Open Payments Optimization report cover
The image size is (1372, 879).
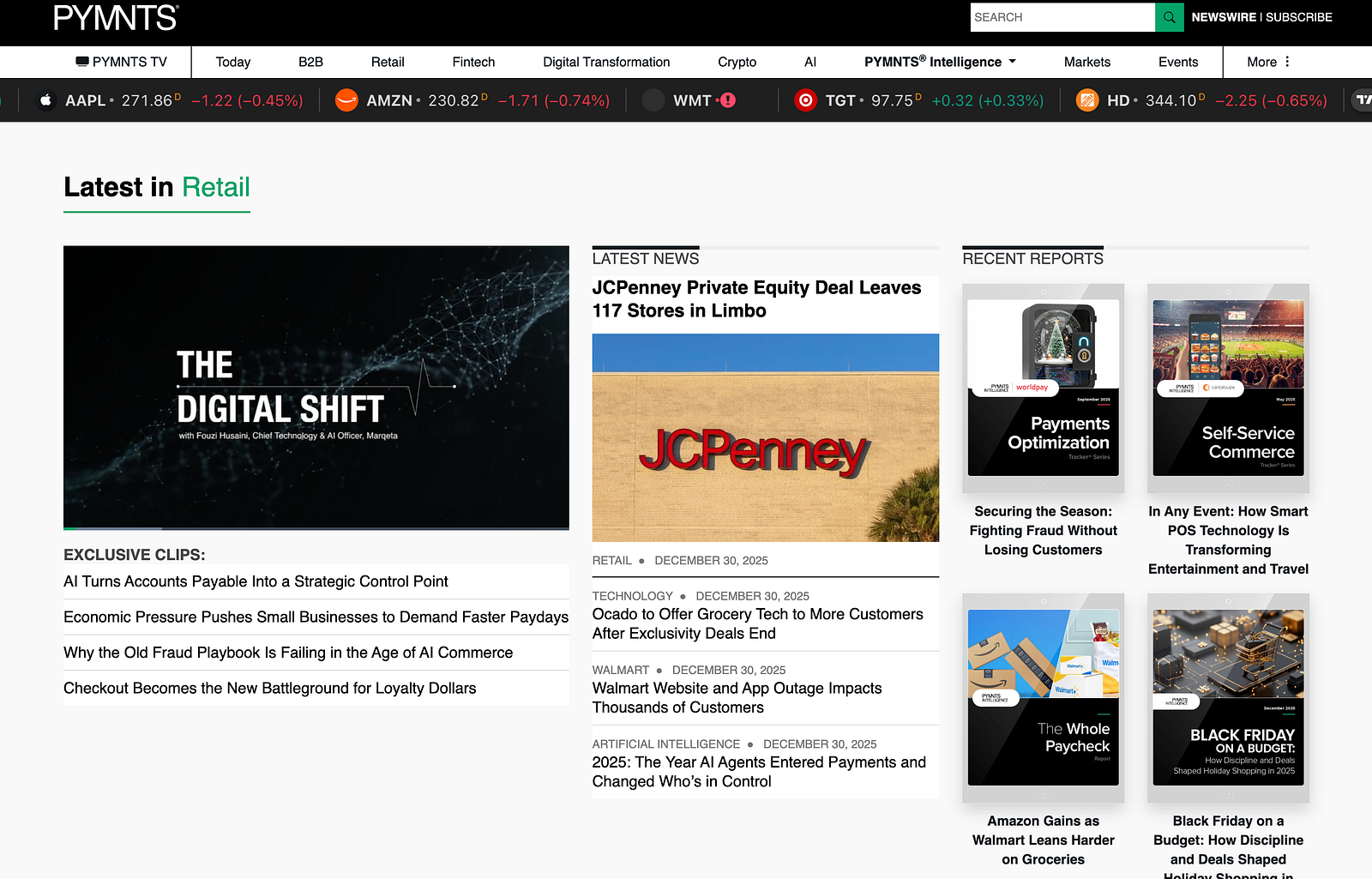(1044, 388)
